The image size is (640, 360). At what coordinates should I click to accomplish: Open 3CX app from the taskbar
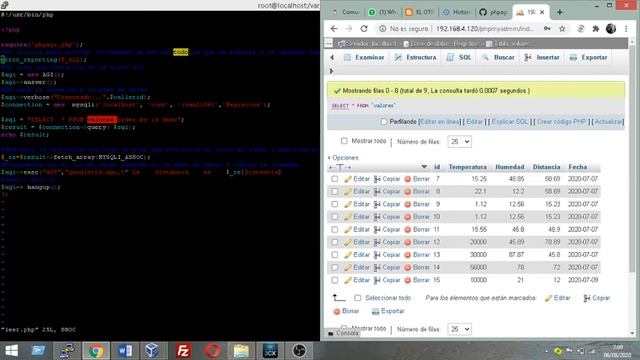pyautogui.click(x=270, y=351)
